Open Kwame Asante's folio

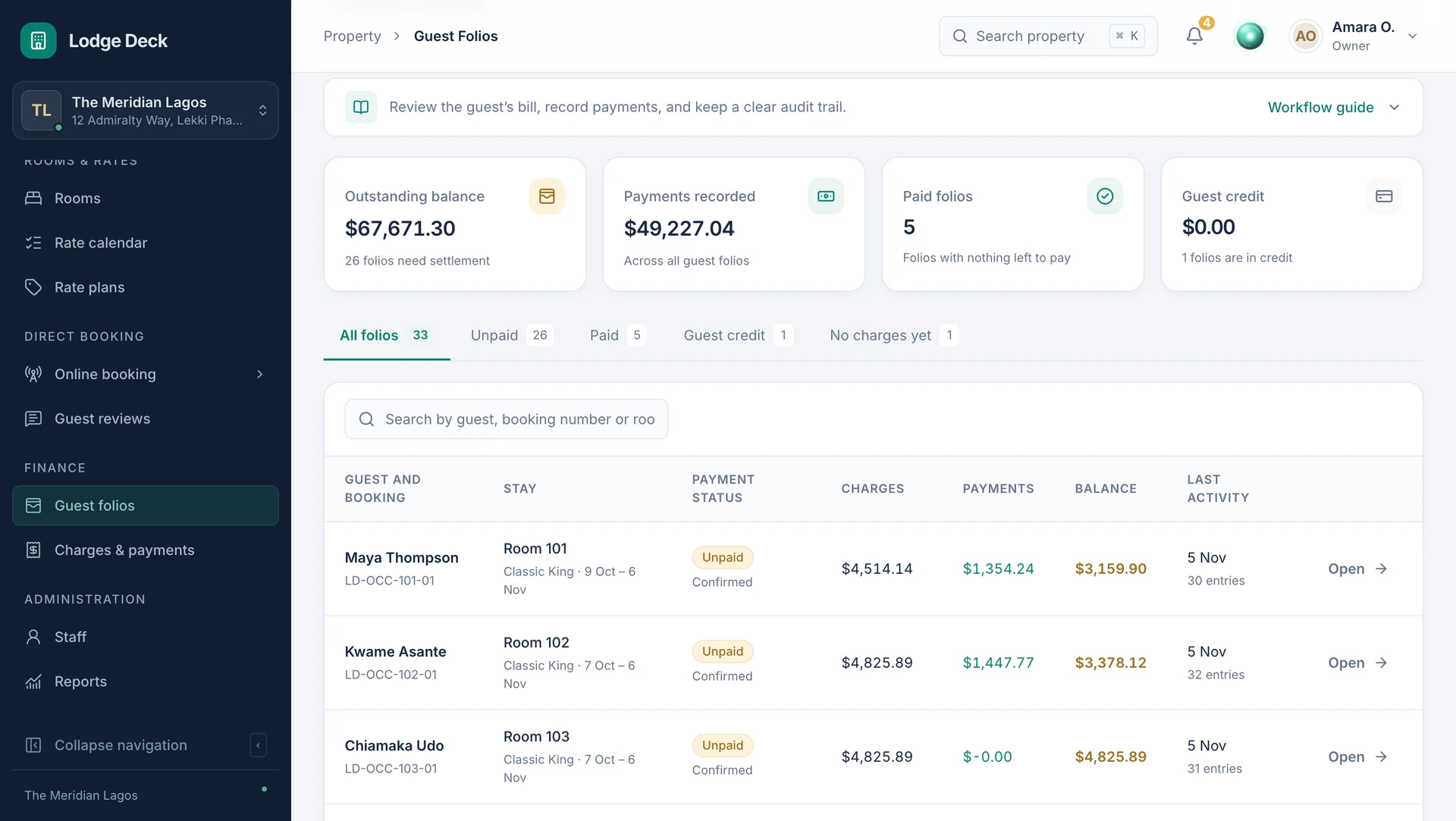tap(1357, 663)
